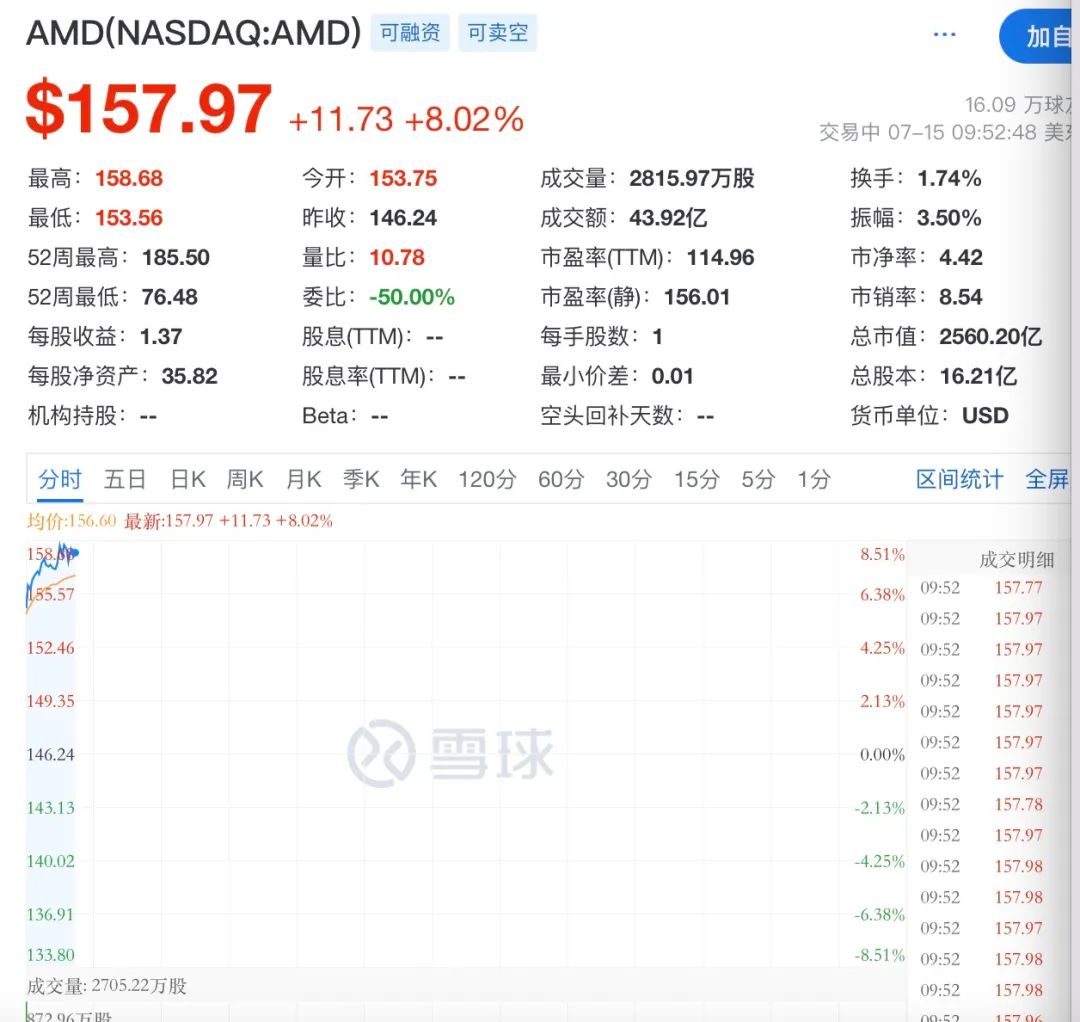Switch to the 分时 intraday chart tab

click(x=60, y=479)
